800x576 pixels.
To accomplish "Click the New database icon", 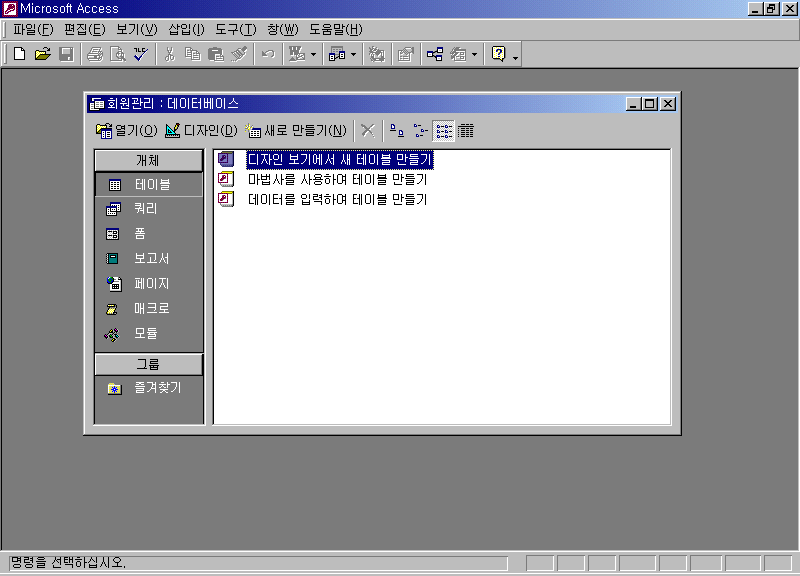I will pos(19,54).
